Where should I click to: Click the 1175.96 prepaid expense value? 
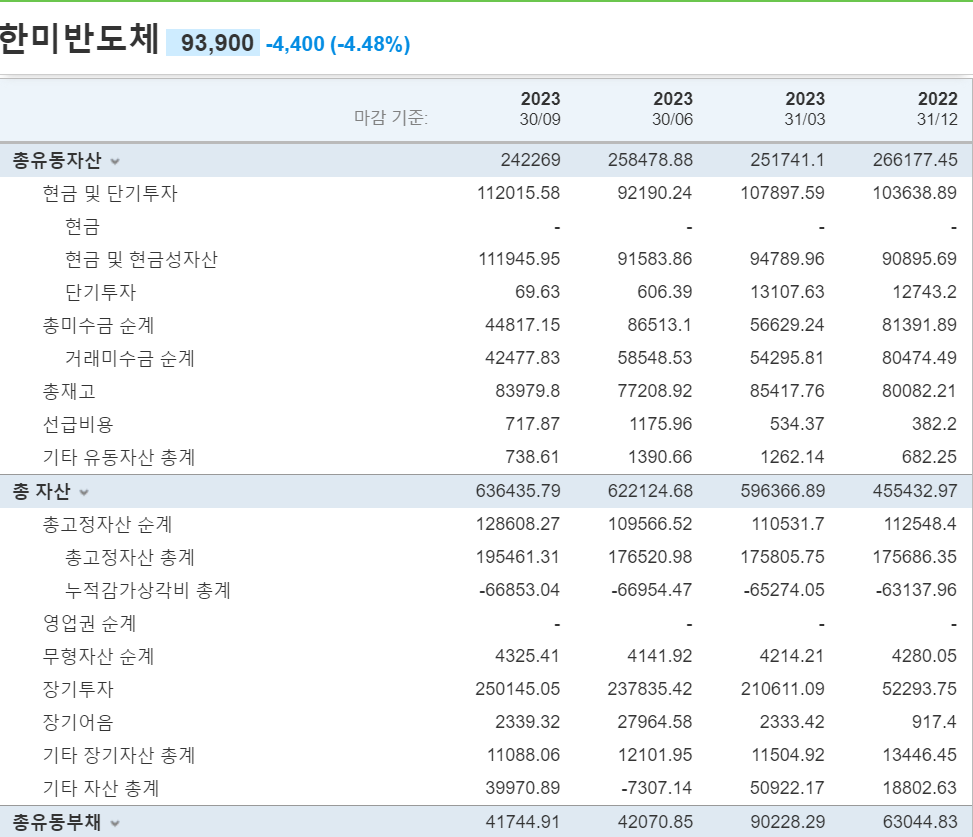click(x=661, y=424)
